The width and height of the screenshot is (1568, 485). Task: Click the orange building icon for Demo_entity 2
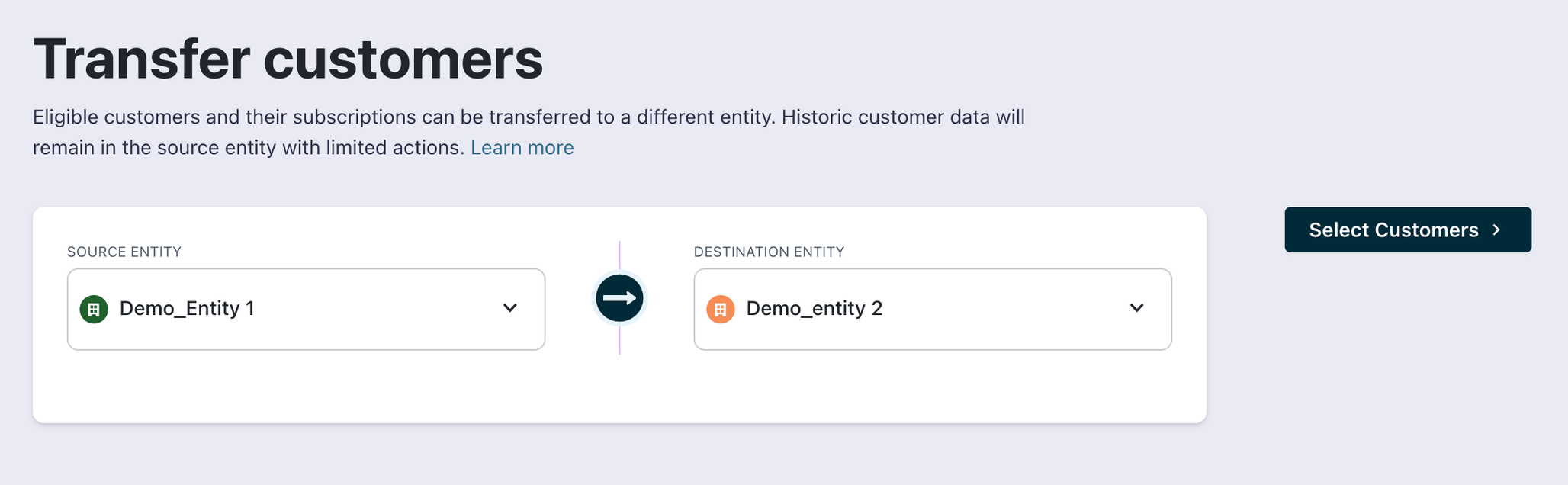[x=720, y=309]
